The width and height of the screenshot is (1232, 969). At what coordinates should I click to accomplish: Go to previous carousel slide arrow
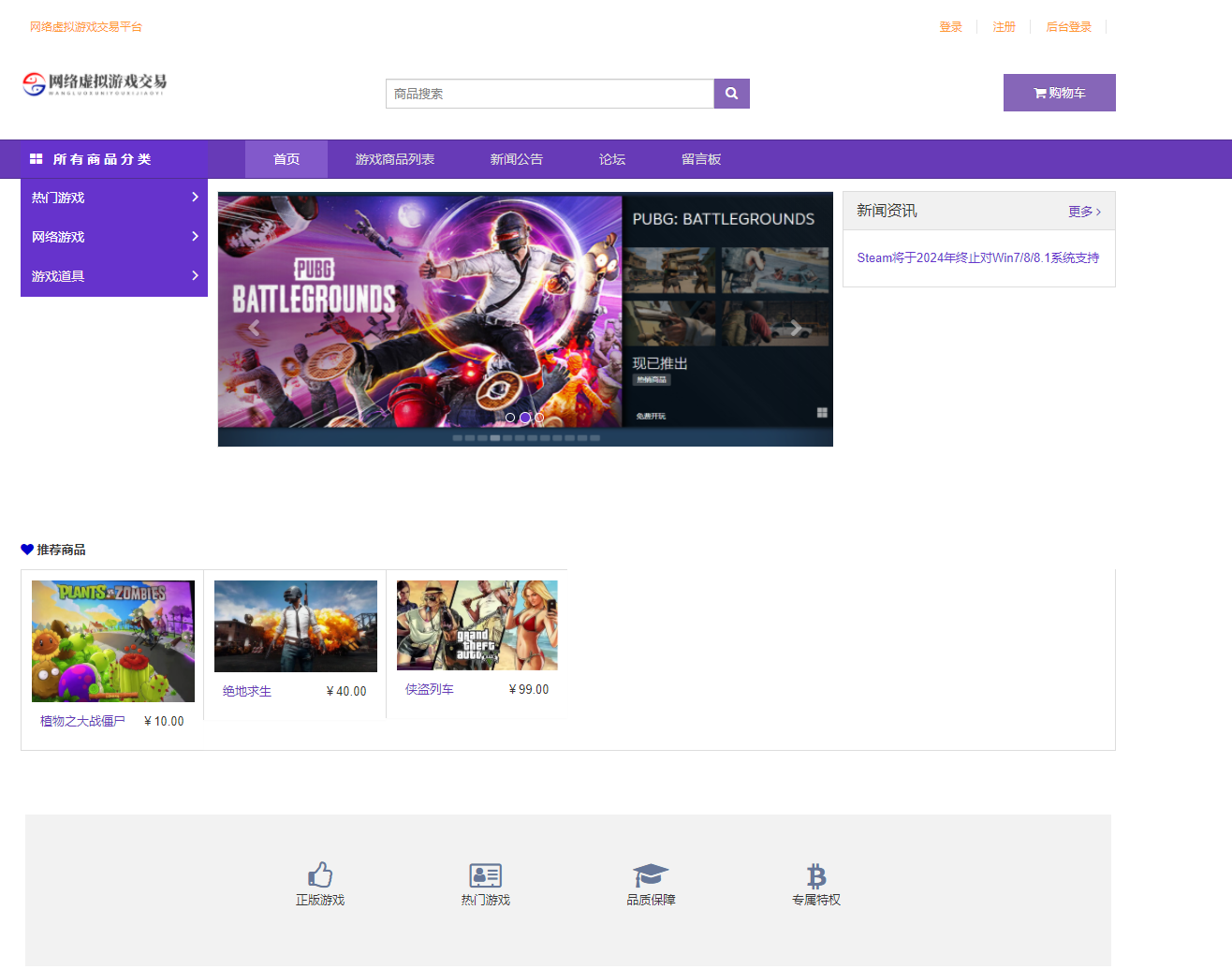(254, 328)
